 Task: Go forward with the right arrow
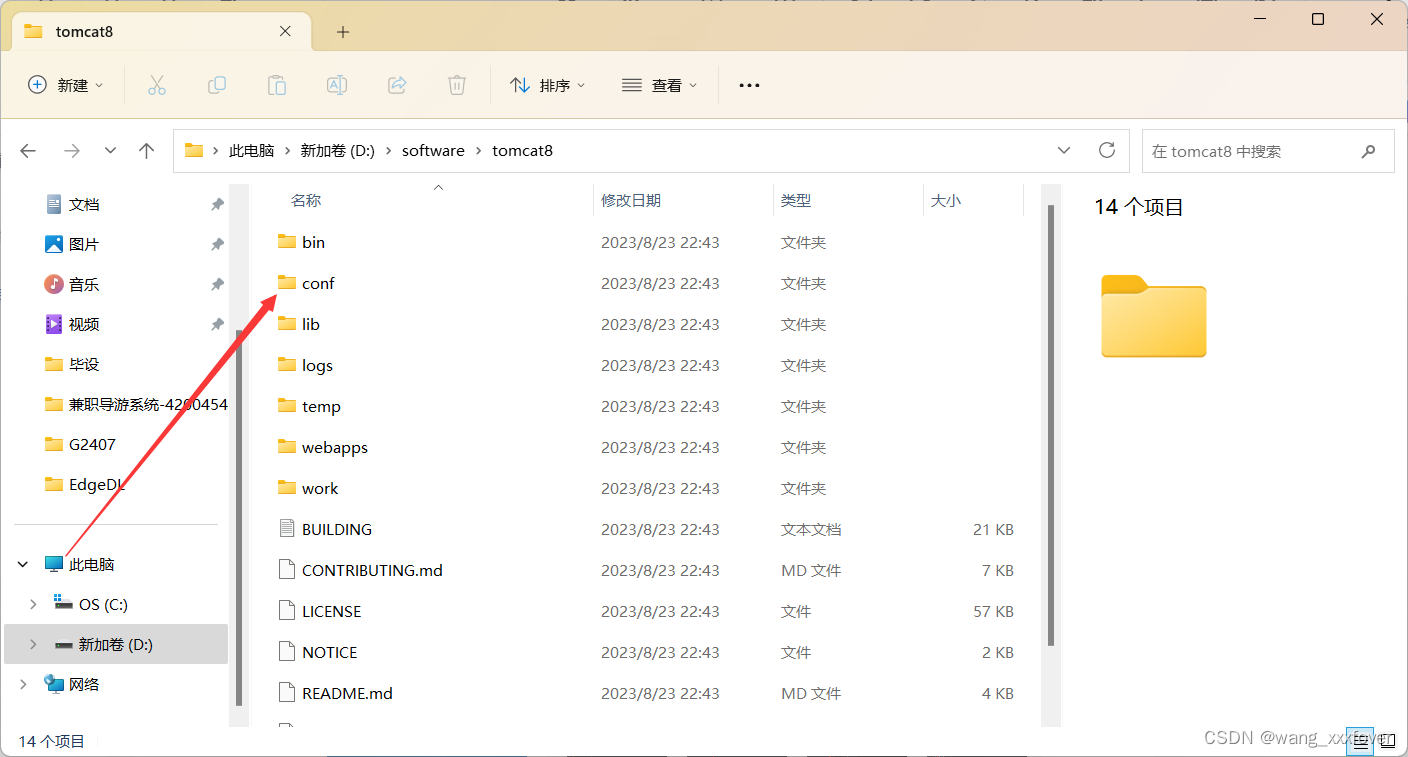(71, 151)
